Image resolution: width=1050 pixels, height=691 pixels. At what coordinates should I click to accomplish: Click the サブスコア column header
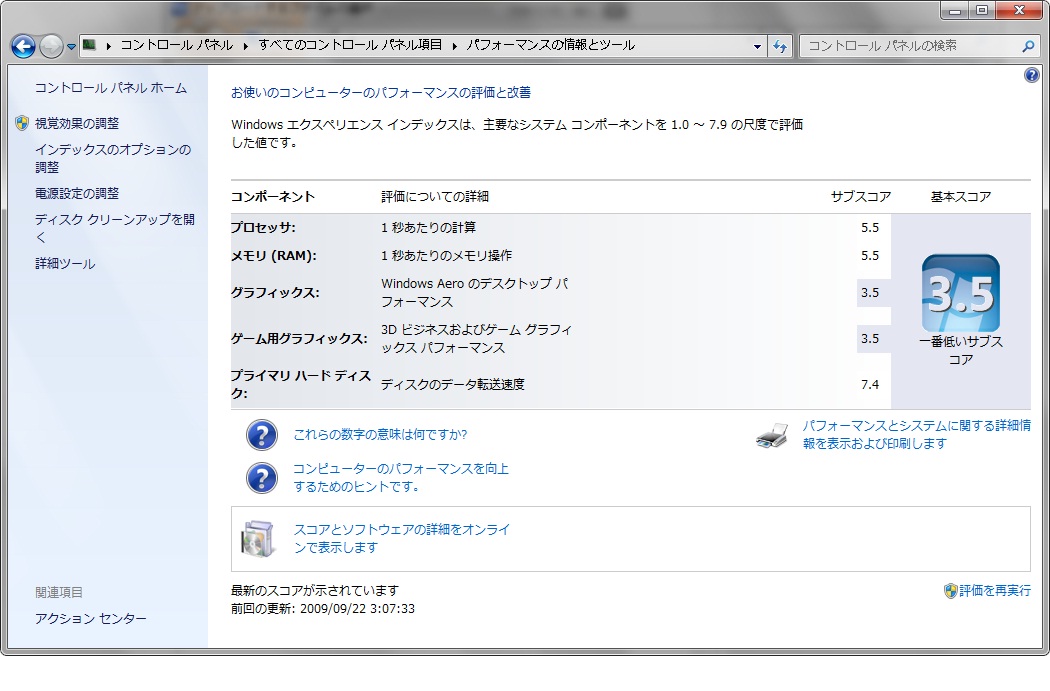pos(860,197)
